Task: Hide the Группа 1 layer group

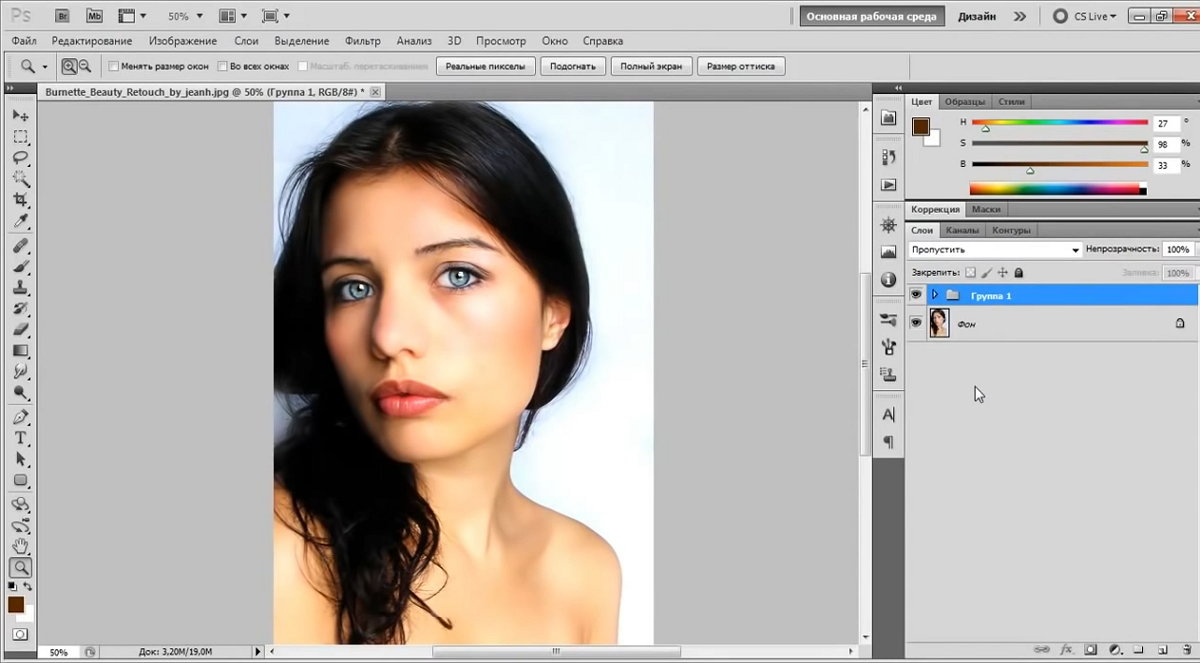Action: pos(915,295)
